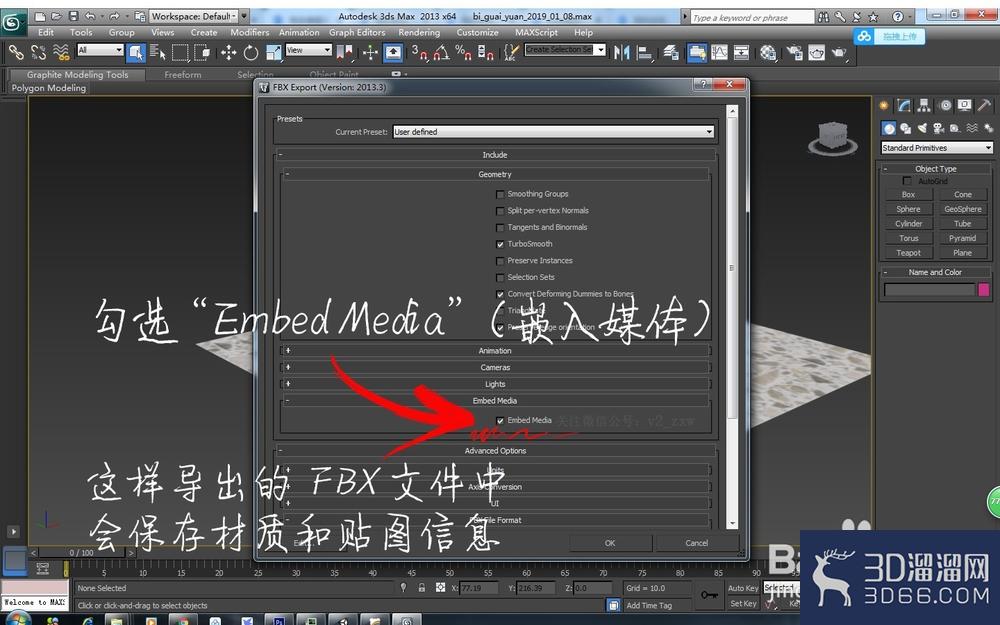Viewport: 1000px width, 625px height.
Task: Collapse the Include rollout
Action: (495, 155)
